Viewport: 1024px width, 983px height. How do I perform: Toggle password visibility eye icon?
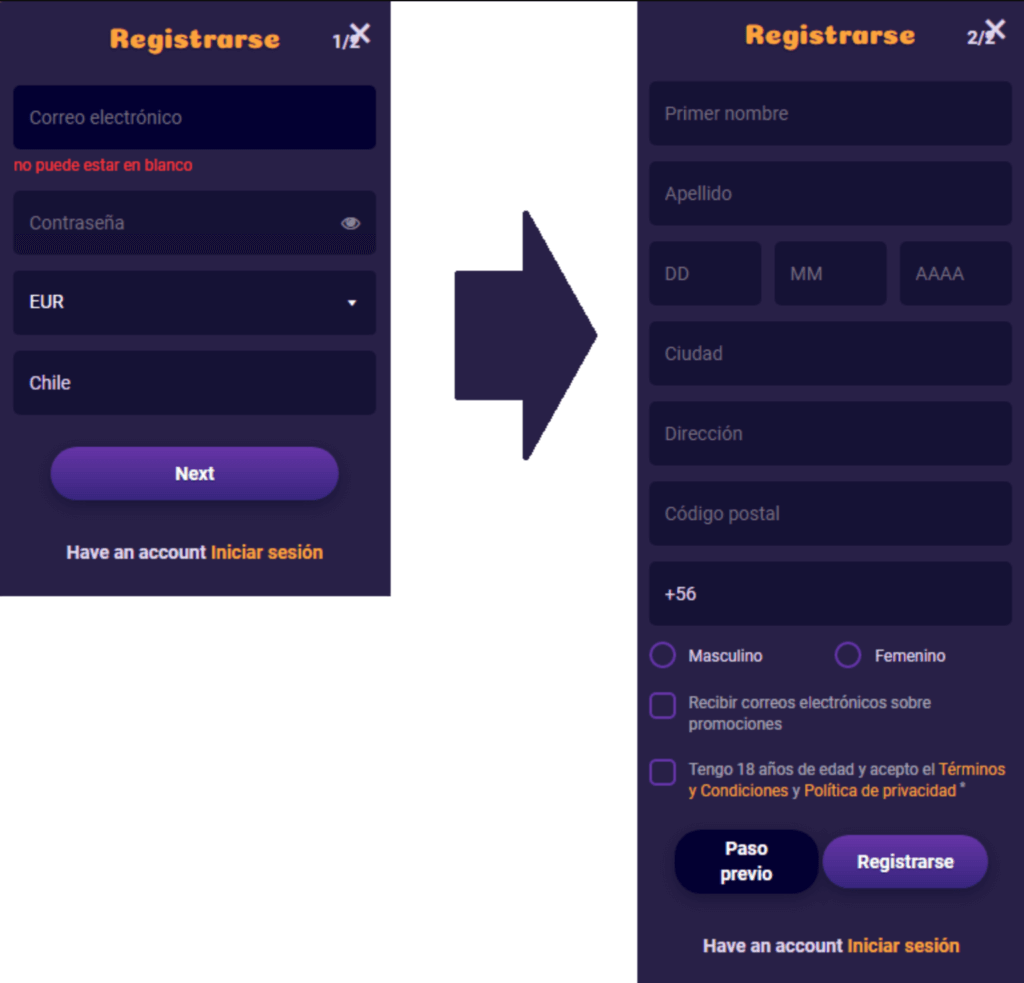point(351,223)
